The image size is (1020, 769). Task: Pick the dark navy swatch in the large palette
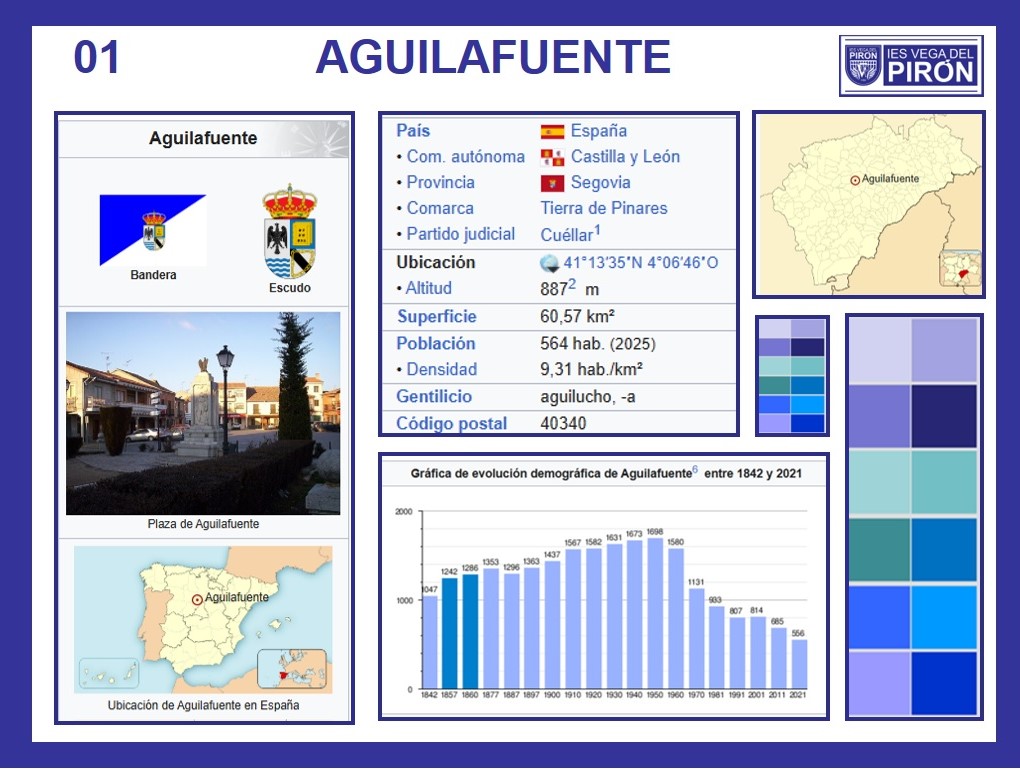(944, 416)
